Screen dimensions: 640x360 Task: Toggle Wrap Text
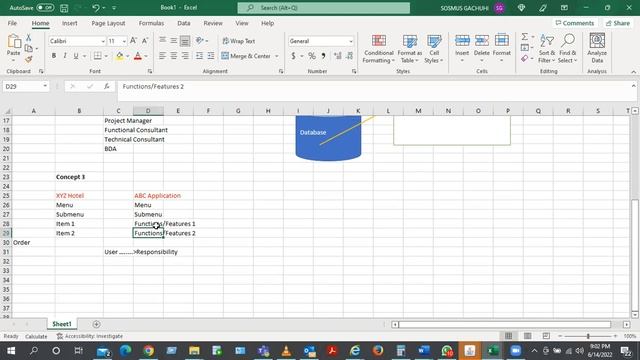(x=239, y=41)
